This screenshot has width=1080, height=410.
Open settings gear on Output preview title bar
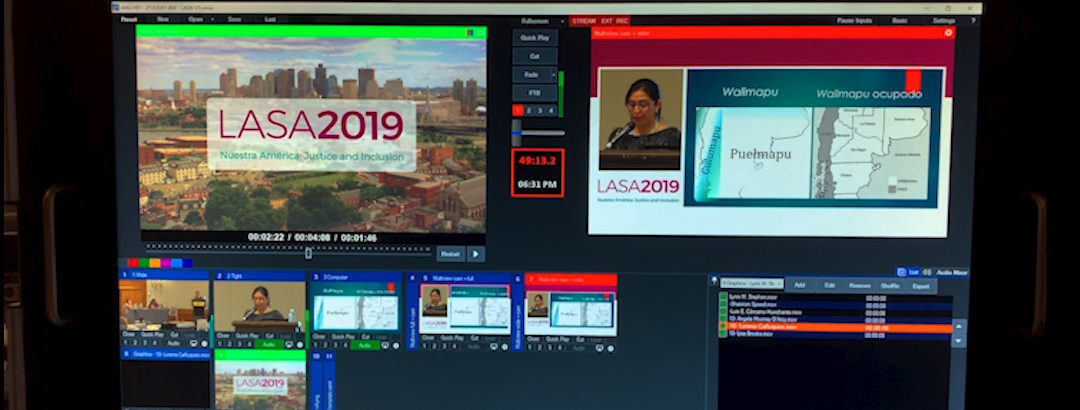point(948,32)
